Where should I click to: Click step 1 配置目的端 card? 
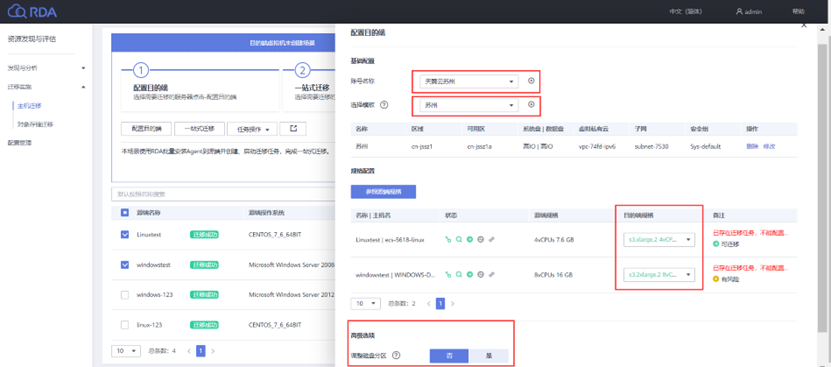200,88
